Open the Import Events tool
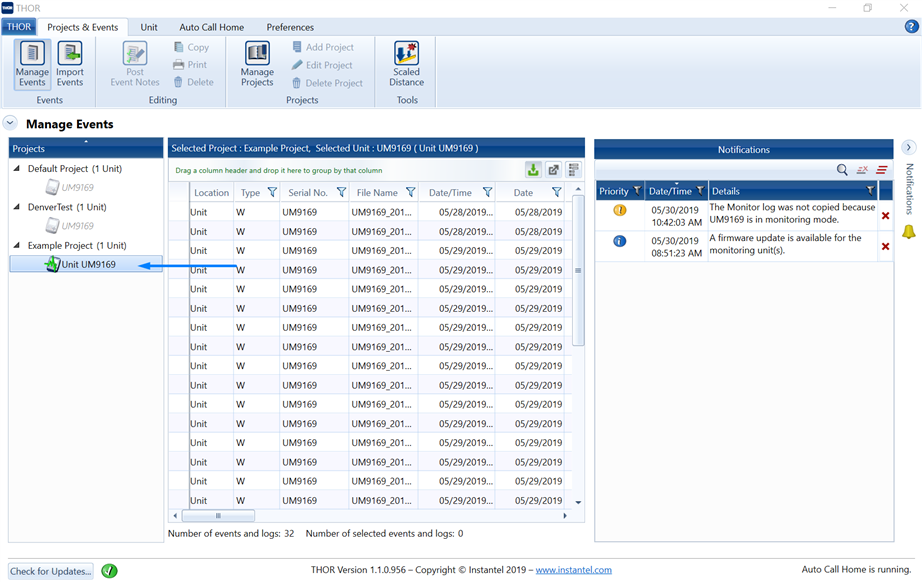 pos(70,63)
